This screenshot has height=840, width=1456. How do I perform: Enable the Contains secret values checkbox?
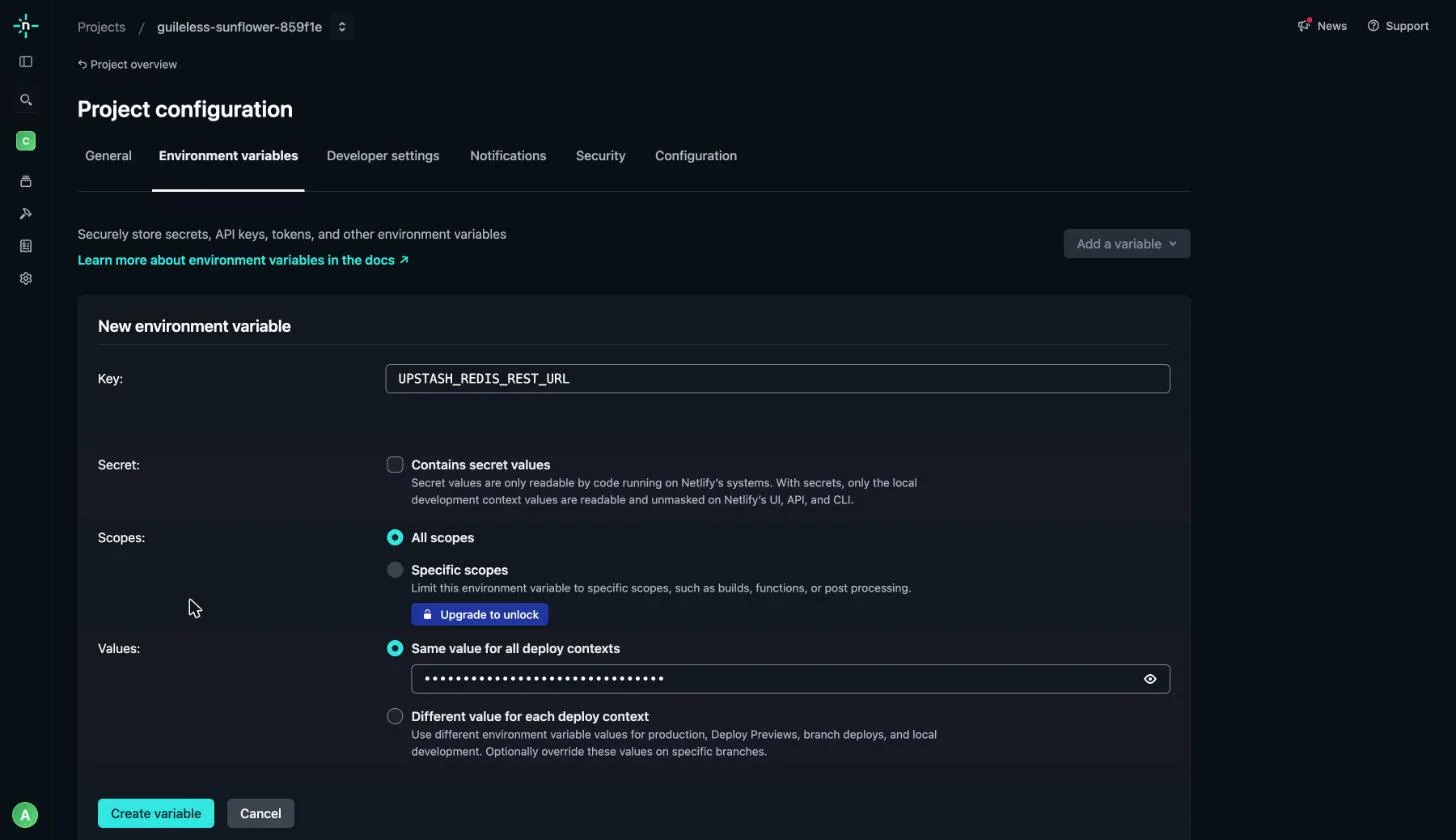click(395, 465)
